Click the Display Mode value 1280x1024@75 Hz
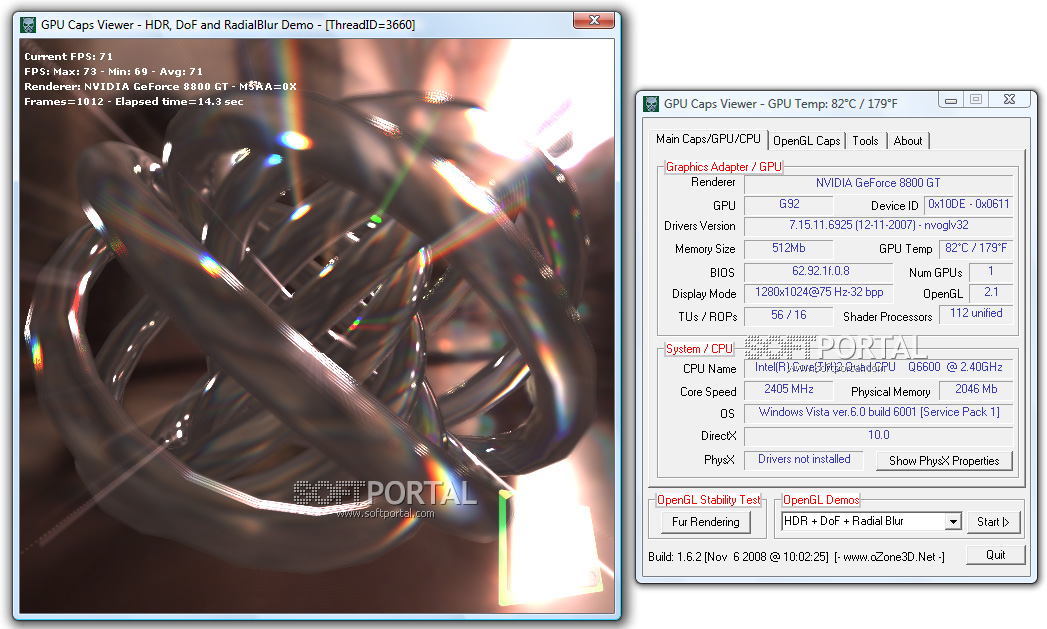Image resolution: width=1047 pixels, height=629 pixels. [819, 293]
